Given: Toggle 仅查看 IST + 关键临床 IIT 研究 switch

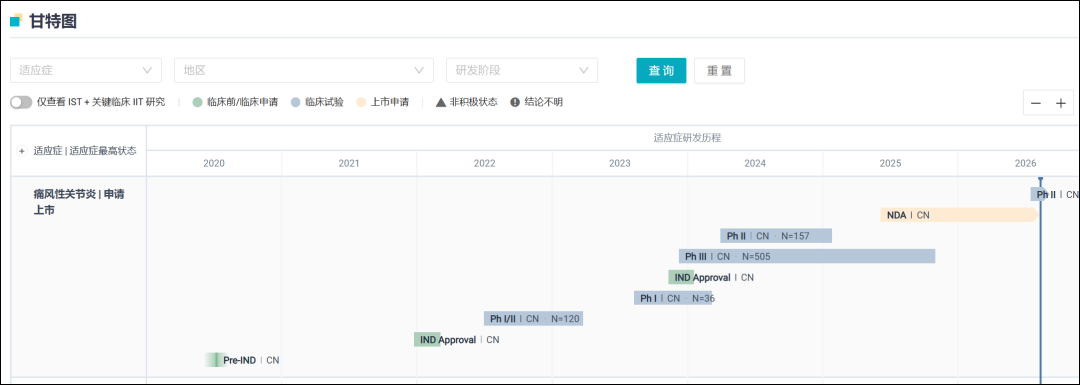Looking at the screenshot, I should click(21, 103).
